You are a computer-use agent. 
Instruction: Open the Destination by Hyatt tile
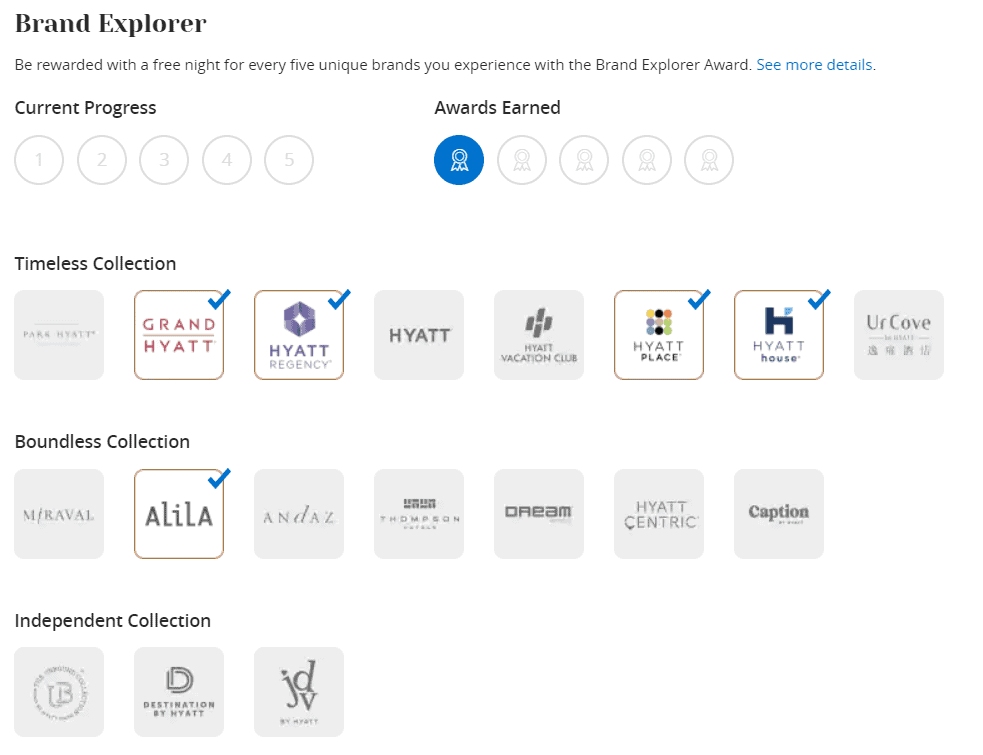pyautogui.click(x=179, y=692)
